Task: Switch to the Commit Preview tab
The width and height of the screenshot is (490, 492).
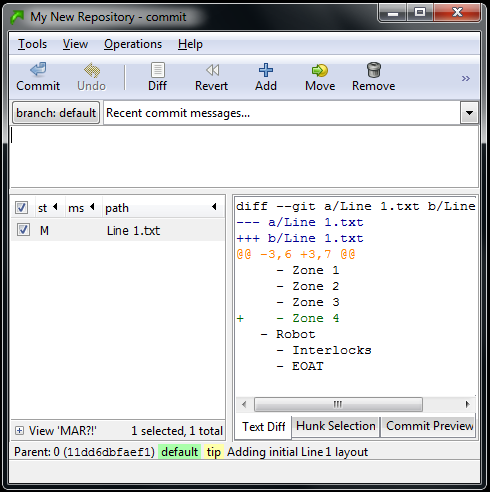Action: point(429,426)
